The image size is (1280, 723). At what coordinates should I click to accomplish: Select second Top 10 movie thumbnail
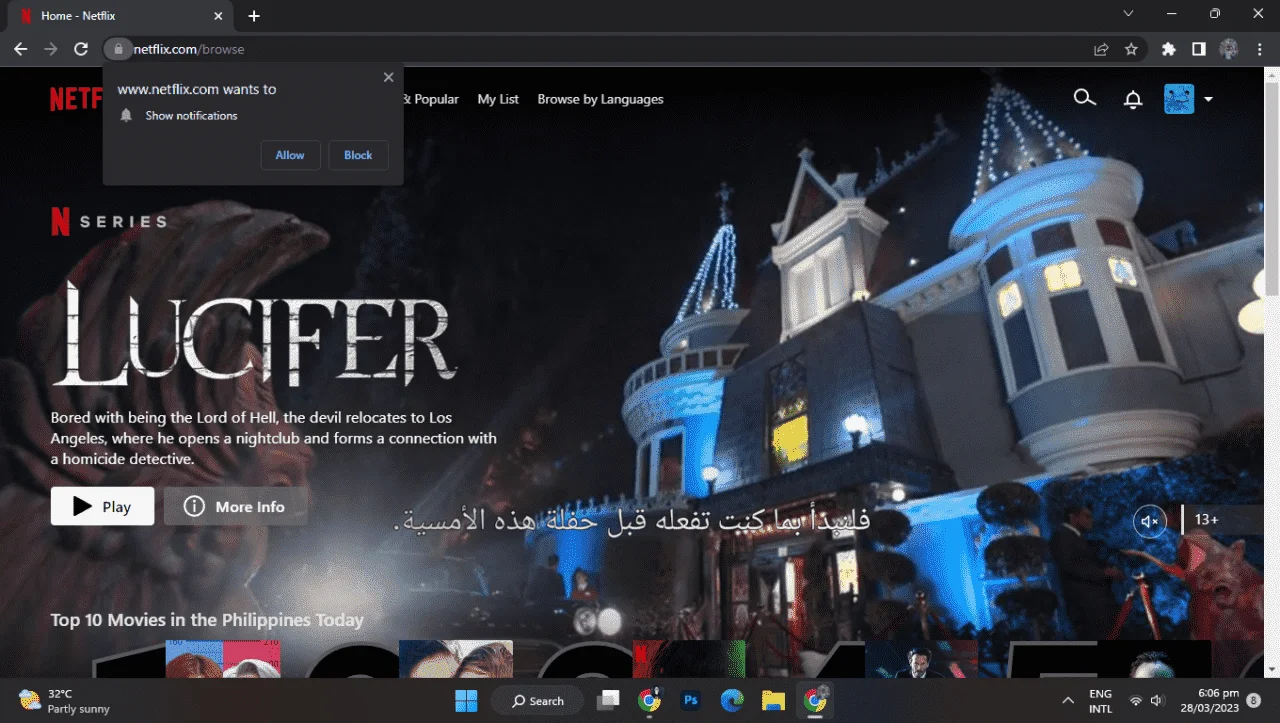[x=455, y=659]
